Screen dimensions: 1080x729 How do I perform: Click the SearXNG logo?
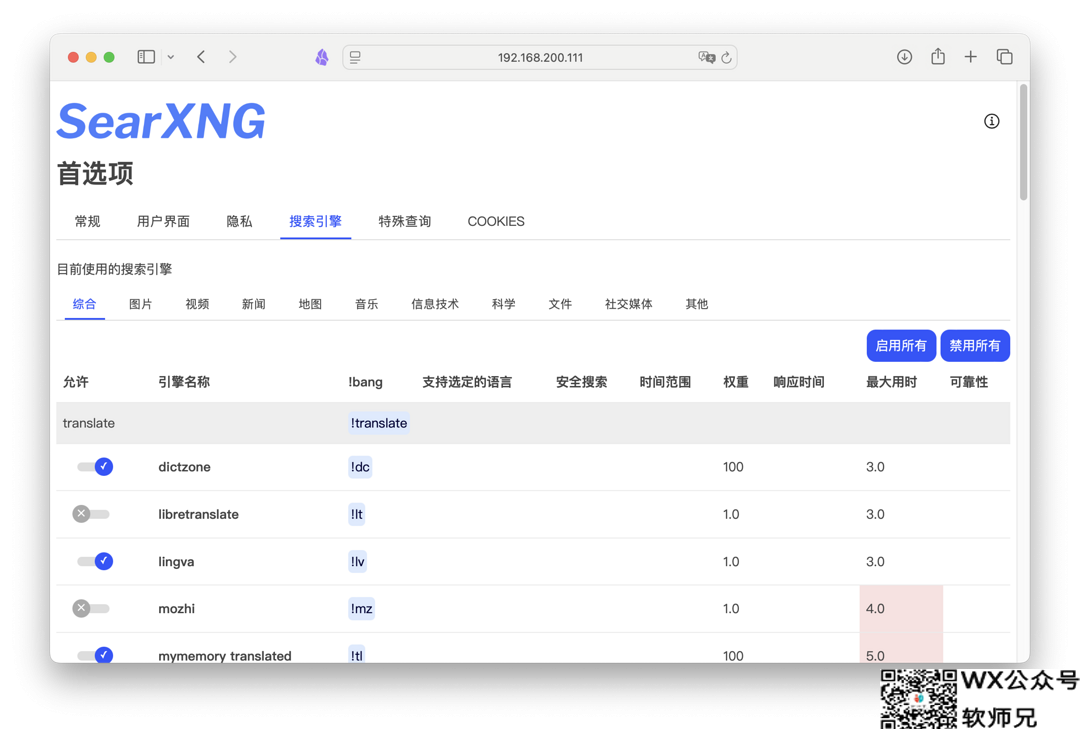tap(161, 121)
